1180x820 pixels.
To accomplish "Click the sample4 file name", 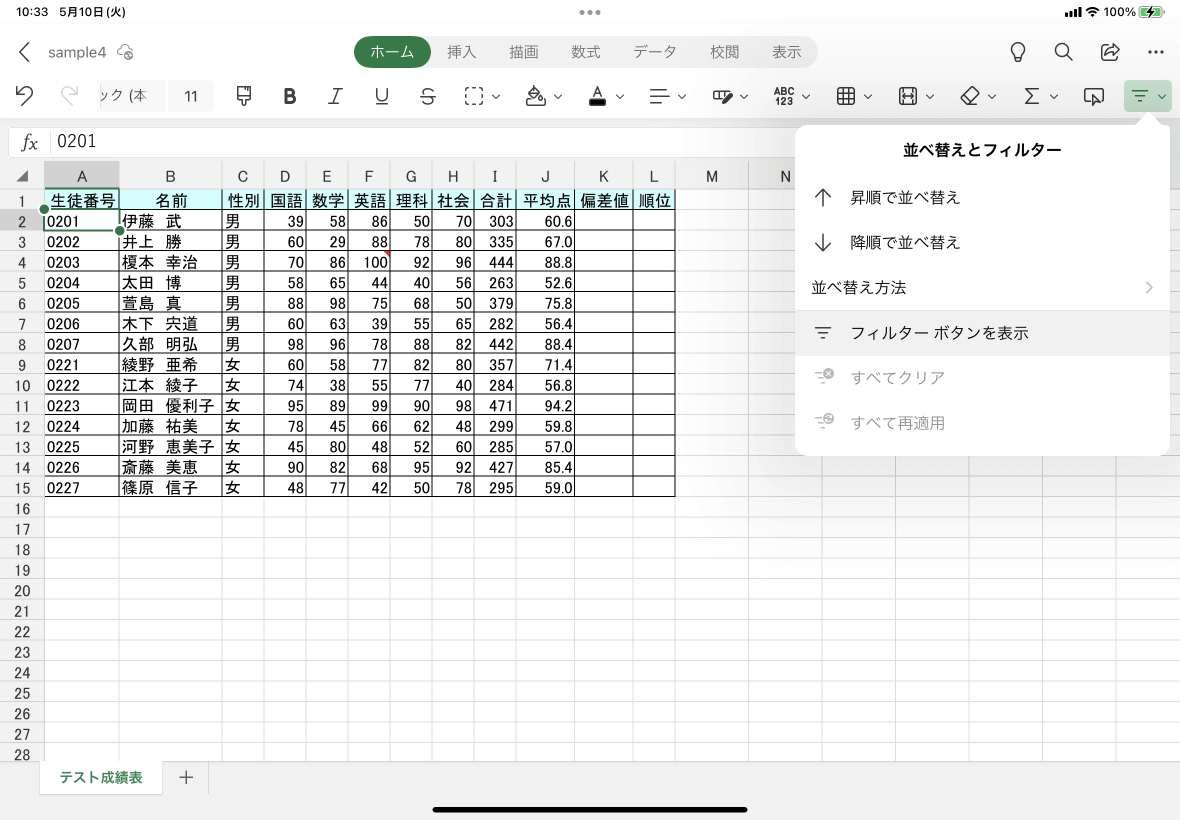I will [x=77, y=52].
